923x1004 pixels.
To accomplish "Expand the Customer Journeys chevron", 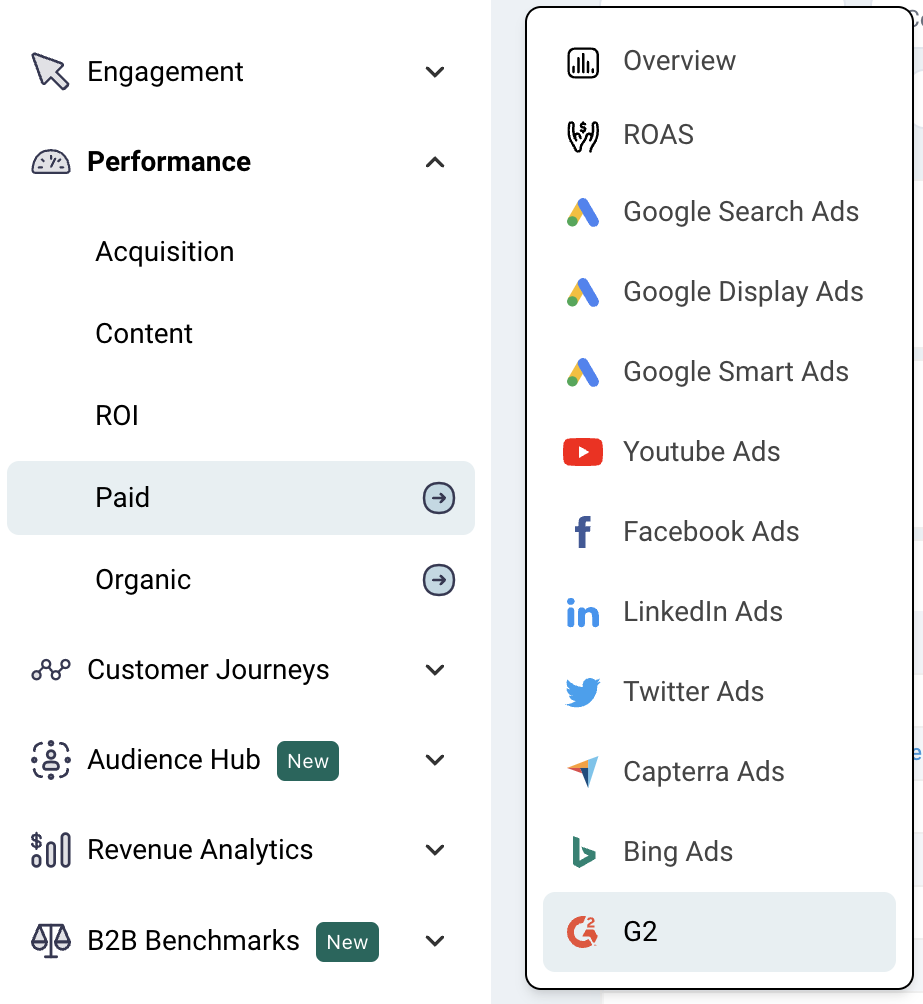I will (435, 670).
